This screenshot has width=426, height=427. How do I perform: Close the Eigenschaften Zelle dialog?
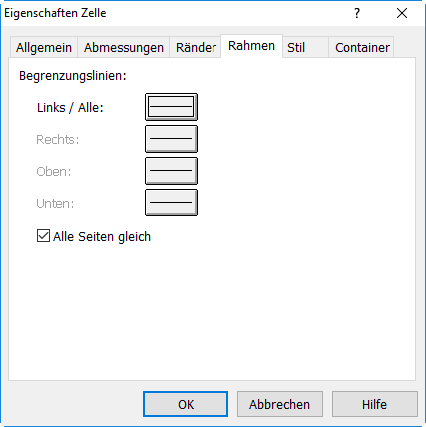402,13
